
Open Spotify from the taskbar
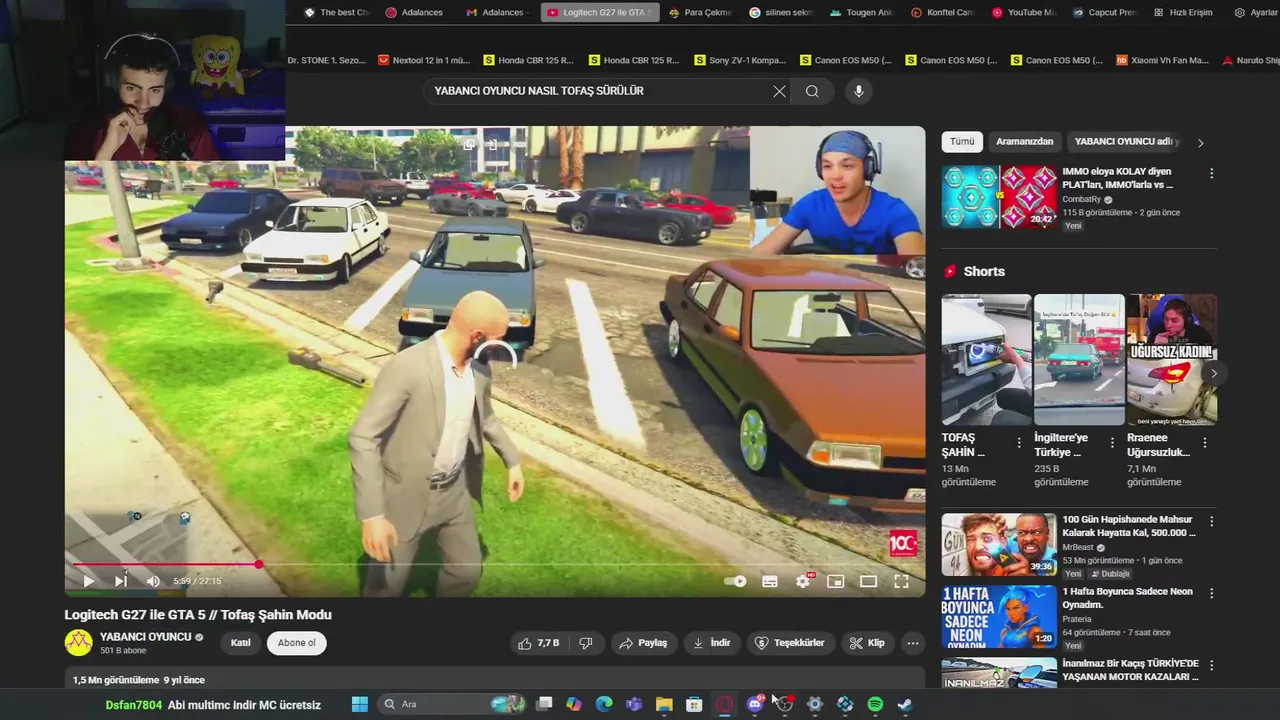pyautogui.click(x=875, y=704)
